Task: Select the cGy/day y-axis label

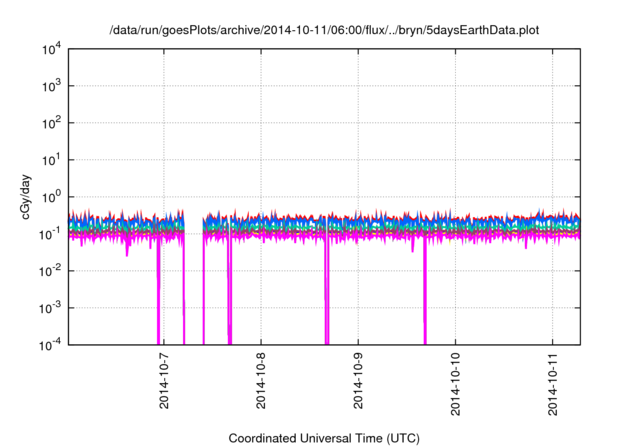Action: pos(26,197)
